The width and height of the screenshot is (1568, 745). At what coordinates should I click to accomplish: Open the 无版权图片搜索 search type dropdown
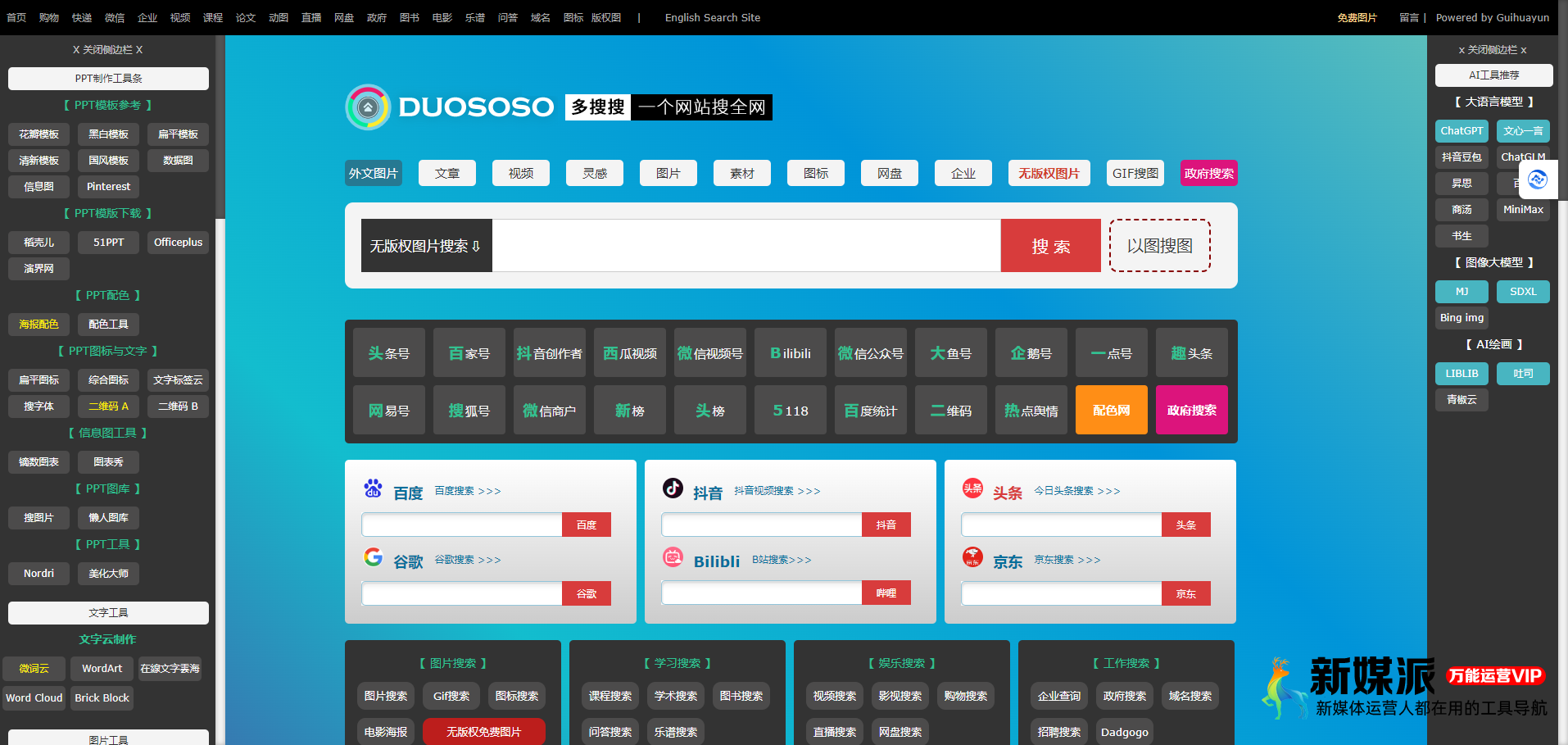426,245
